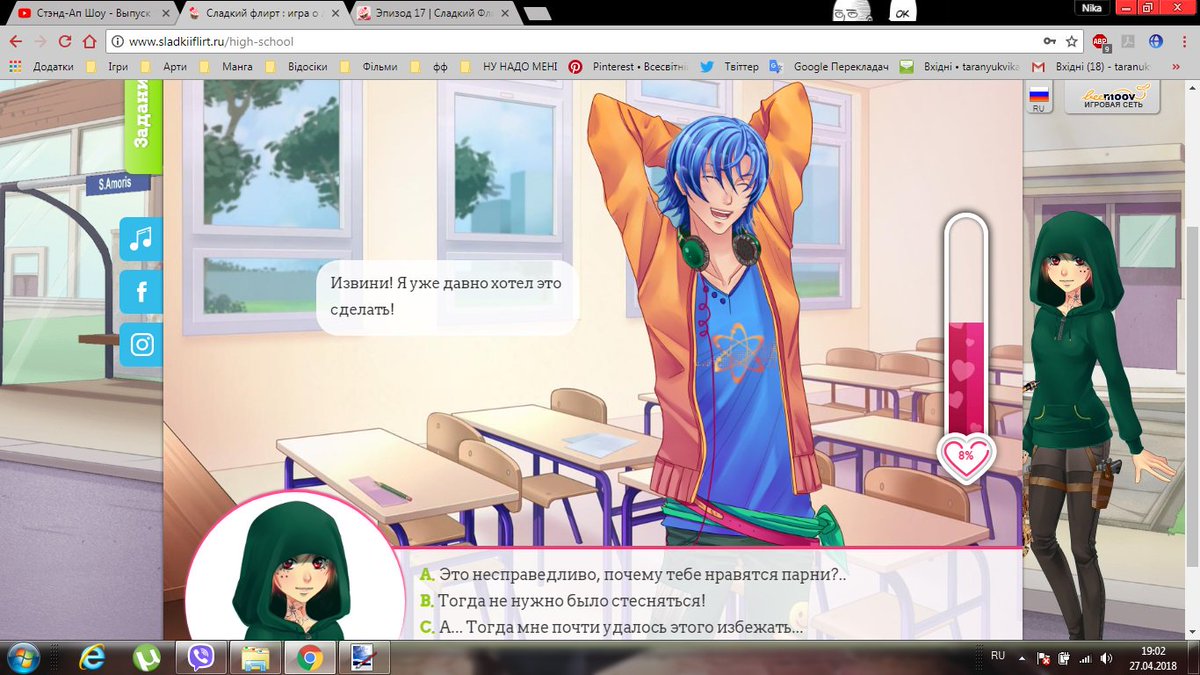The width and height of the screenshot is (1200, 675).
Task: Click the site info icon in the address bar
Action: click(x=117, y=42)
